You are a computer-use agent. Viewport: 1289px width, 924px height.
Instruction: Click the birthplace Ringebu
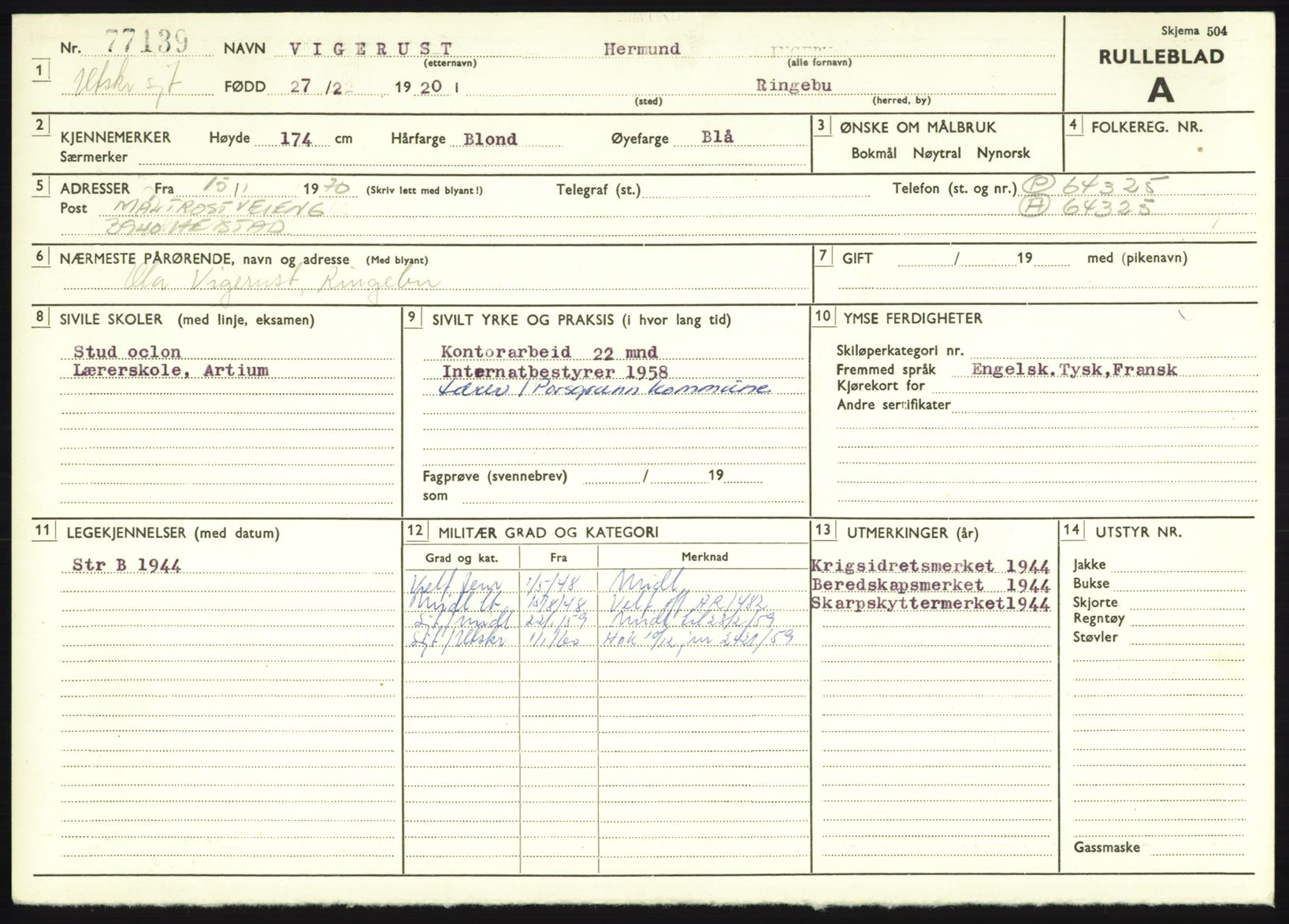pyautogui.click(x=793, y=86)
